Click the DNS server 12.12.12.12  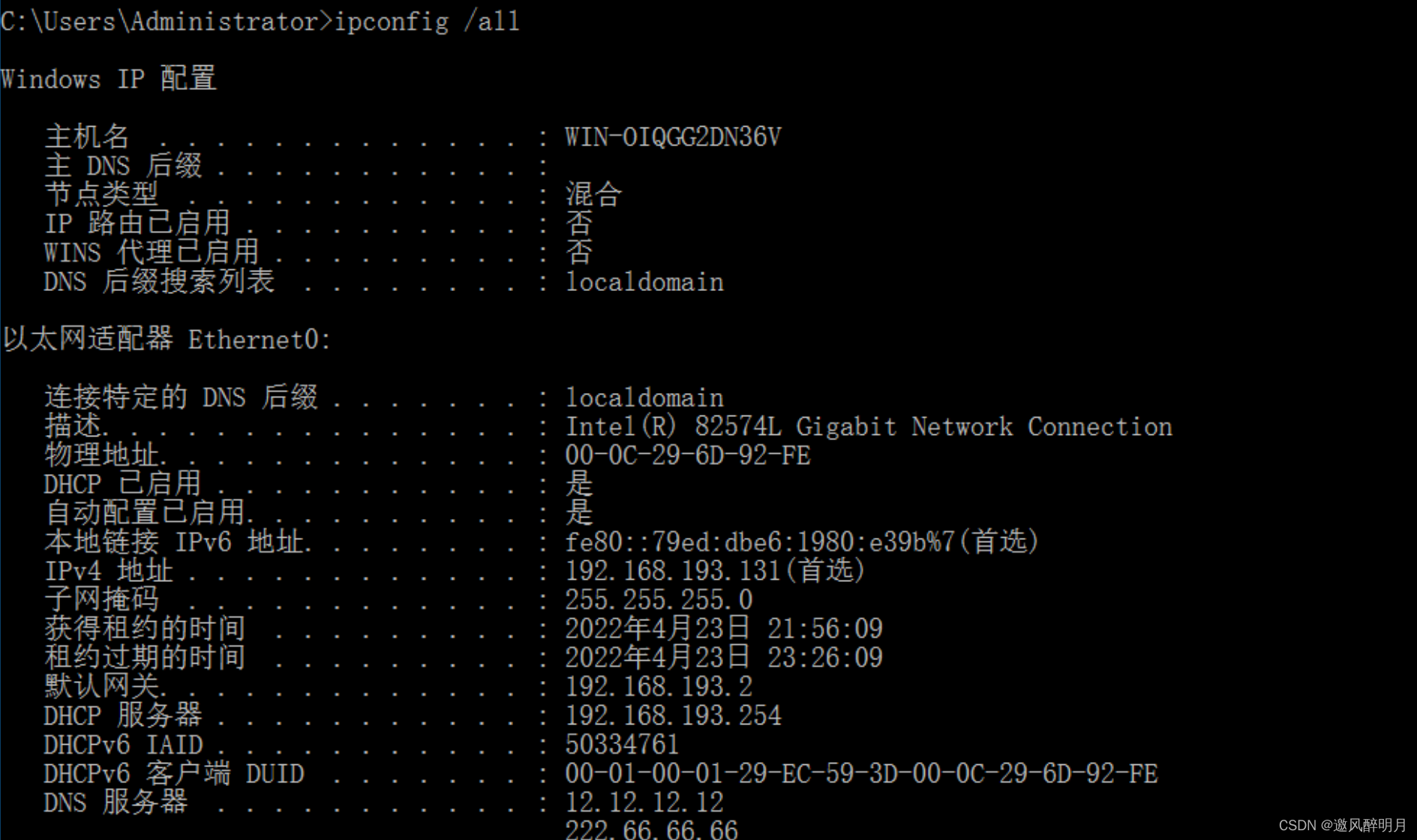[x=644, y=802]
